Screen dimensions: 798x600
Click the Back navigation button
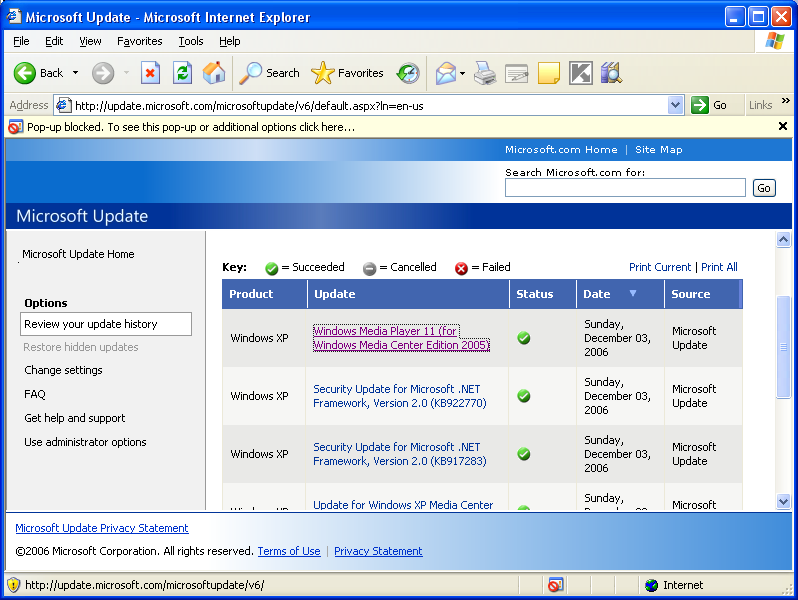point(38,73)
